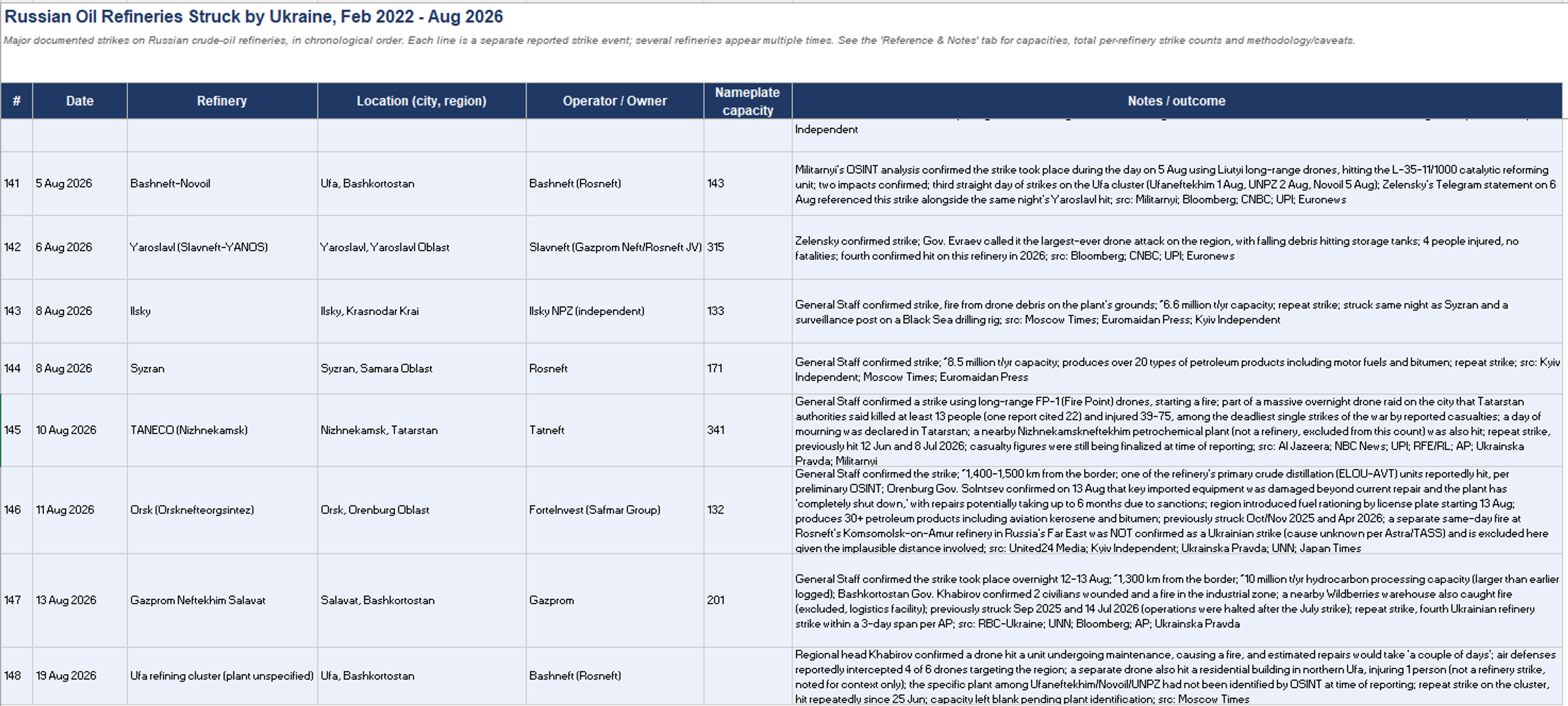Select the 'Location (city, region)' header cell
The width and height of the screenshot is (1568, 706).
[422, 101]
